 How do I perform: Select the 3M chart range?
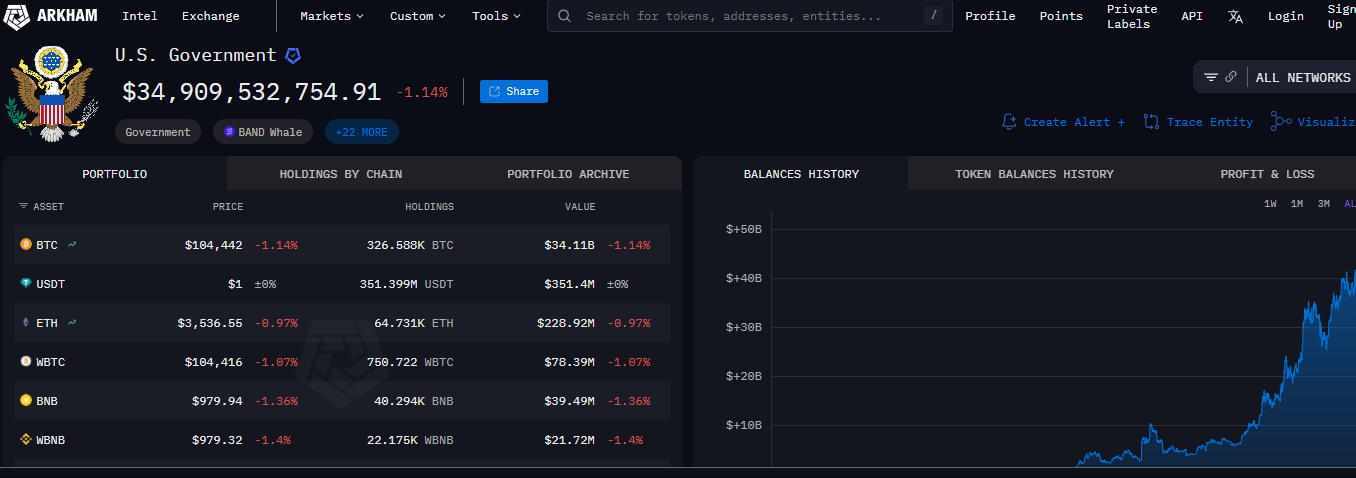coord(1324,204)
